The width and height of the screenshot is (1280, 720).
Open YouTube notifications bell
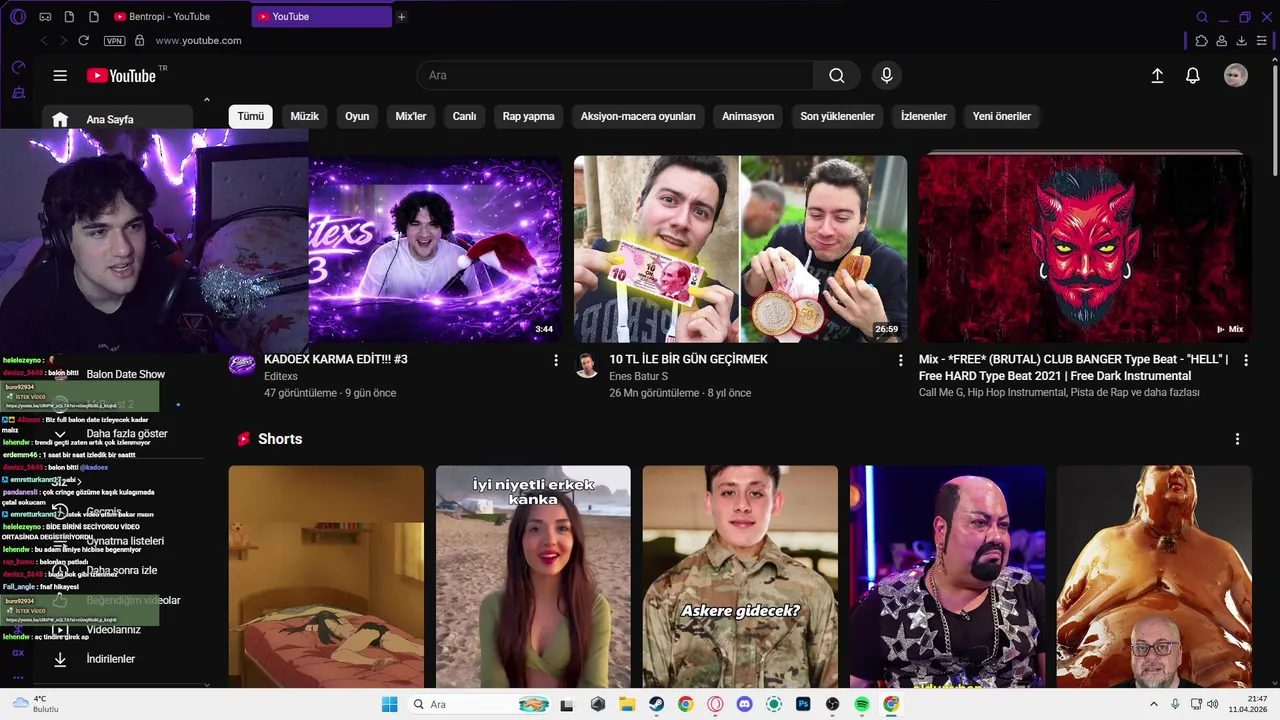pyautogui.click(x=1193, y=76)
